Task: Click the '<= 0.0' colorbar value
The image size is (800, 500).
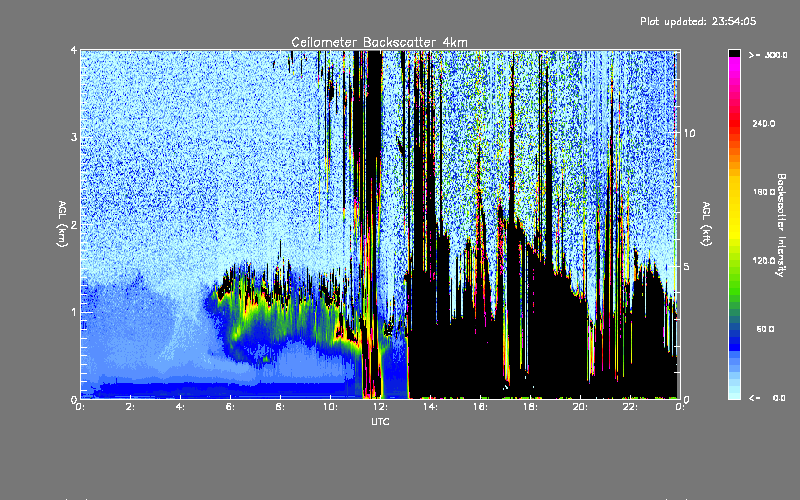Action: point(767,398)
